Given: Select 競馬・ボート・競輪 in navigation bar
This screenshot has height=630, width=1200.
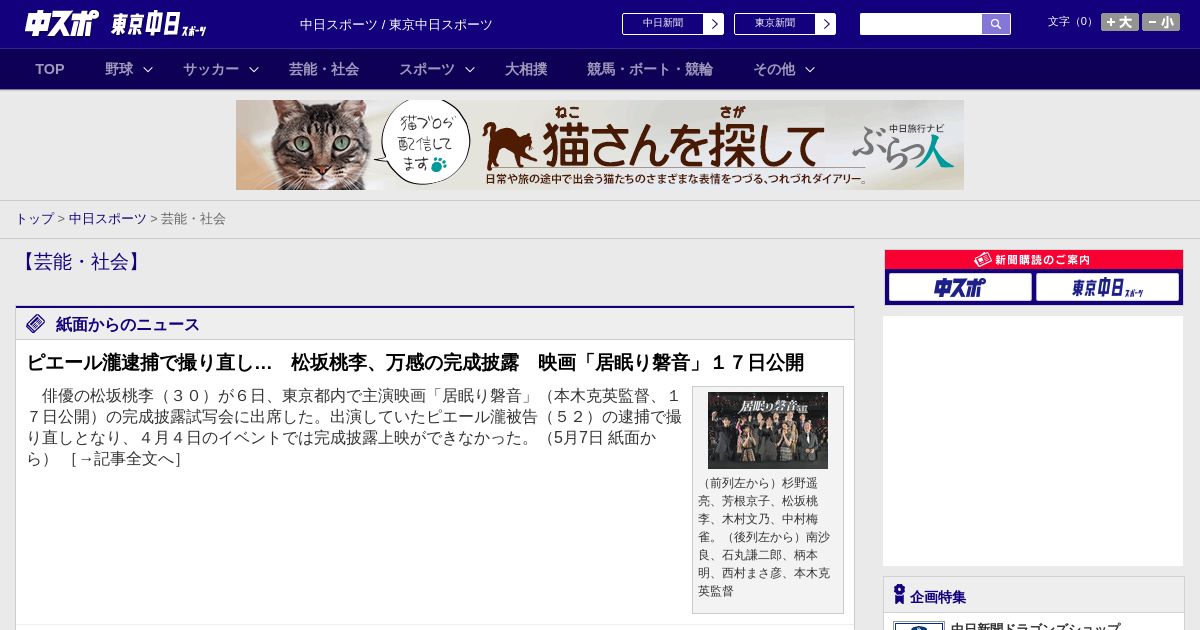Looking at the screenshot, I should [x=650, y=69].
